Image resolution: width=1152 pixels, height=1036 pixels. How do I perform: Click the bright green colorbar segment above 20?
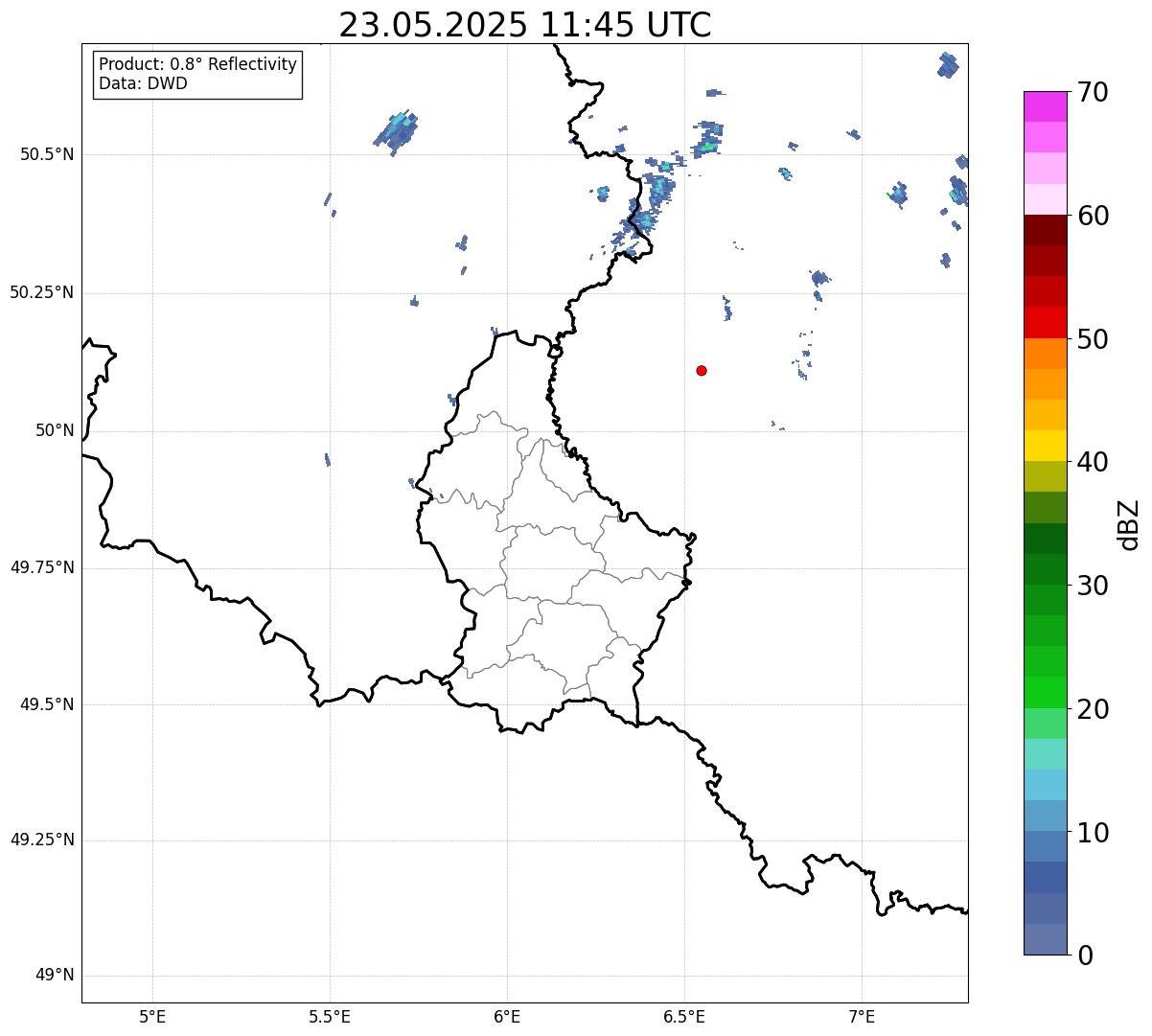tap(1045, 693)
